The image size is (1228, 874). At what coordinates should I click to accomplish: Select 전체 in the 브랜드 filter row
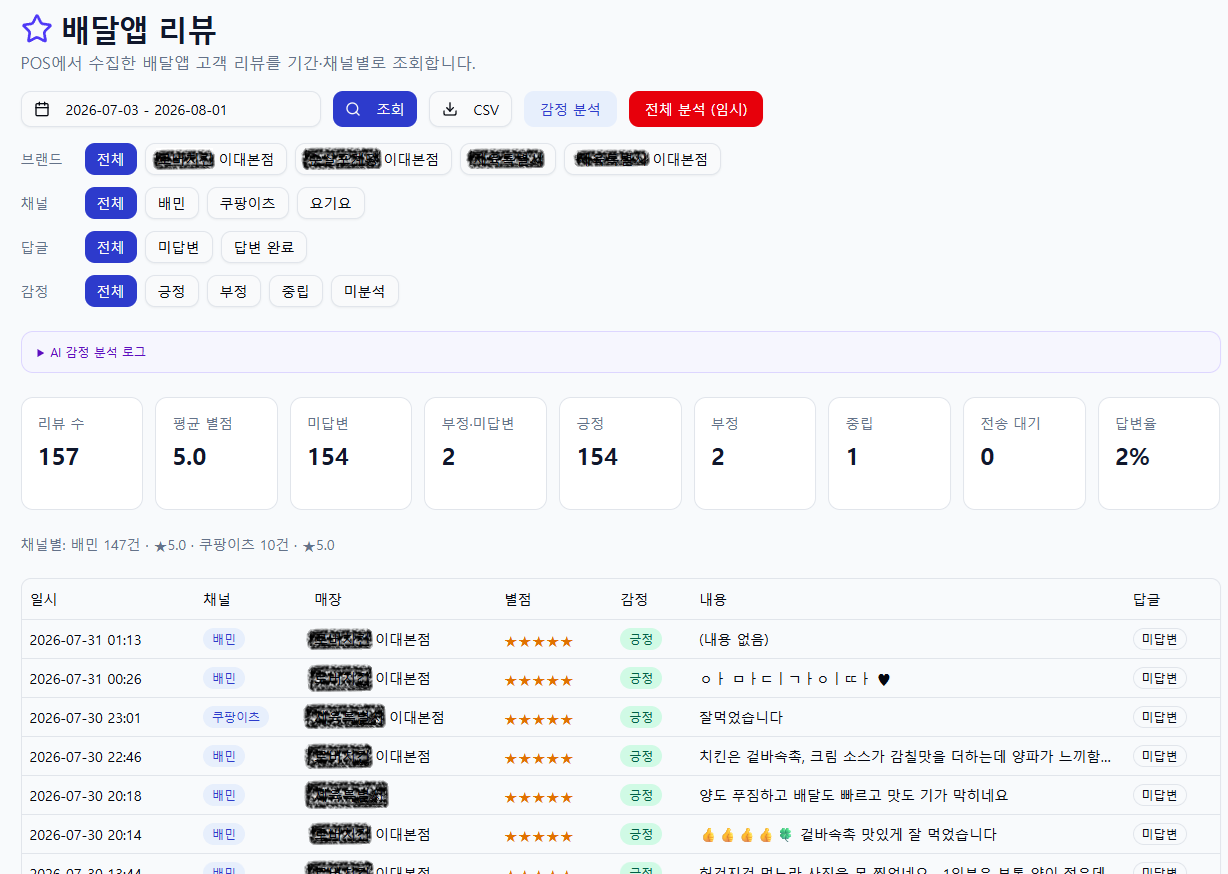111,159
